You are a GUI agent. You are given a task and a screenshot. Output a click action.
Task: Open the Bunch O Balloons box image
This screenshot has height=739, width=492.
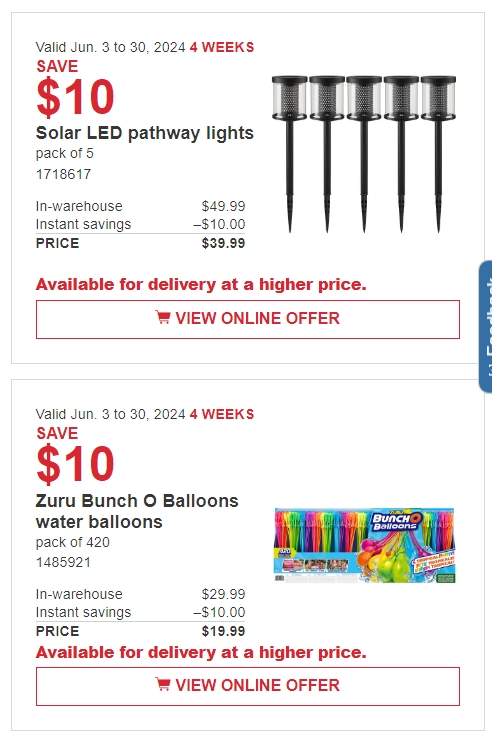point(365,545)
